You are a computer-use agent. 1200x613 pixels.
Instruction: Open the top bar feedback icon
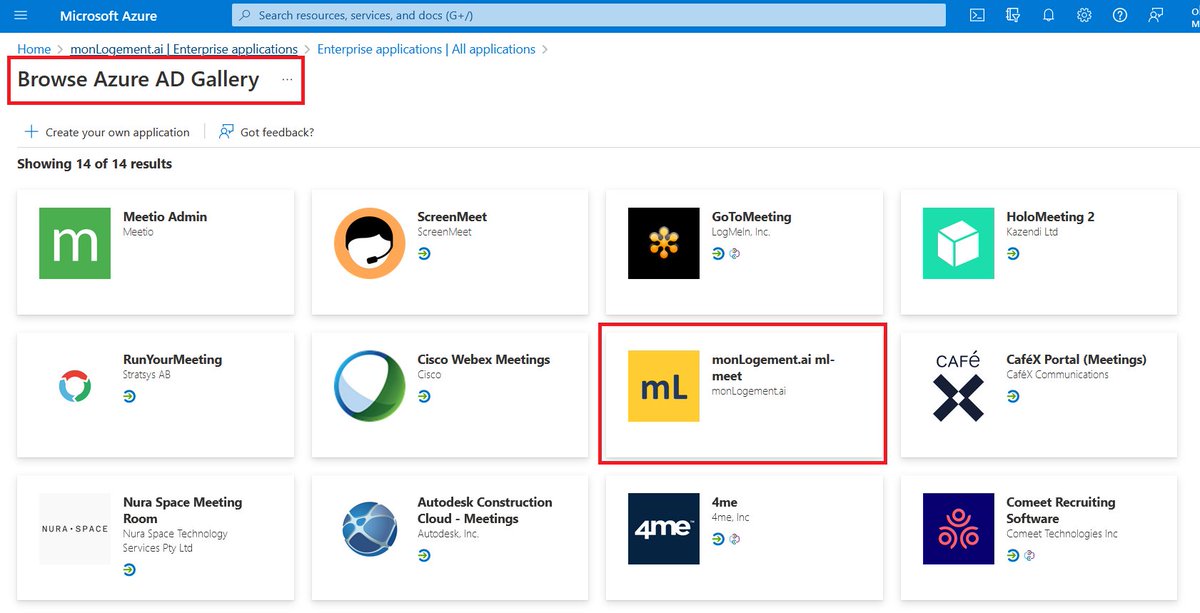click(1156, 15)
